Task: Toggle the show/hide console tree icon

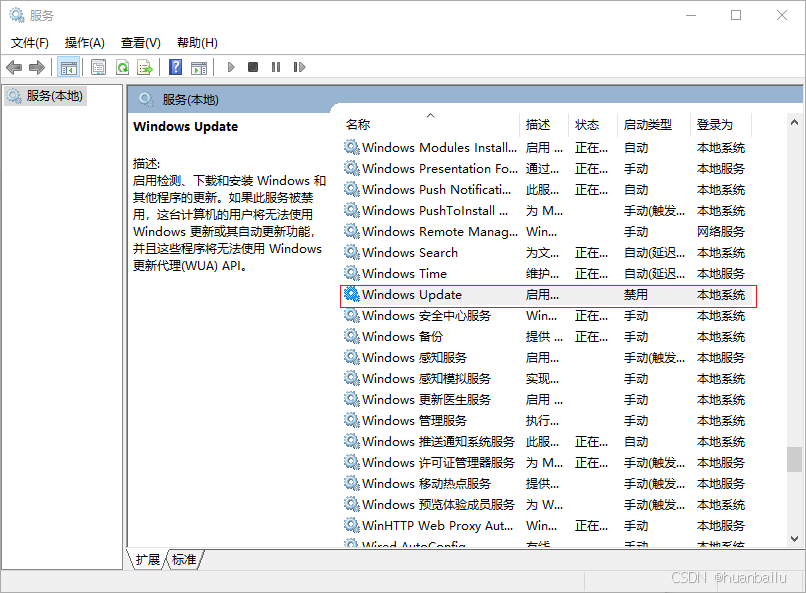Action: 68,67
